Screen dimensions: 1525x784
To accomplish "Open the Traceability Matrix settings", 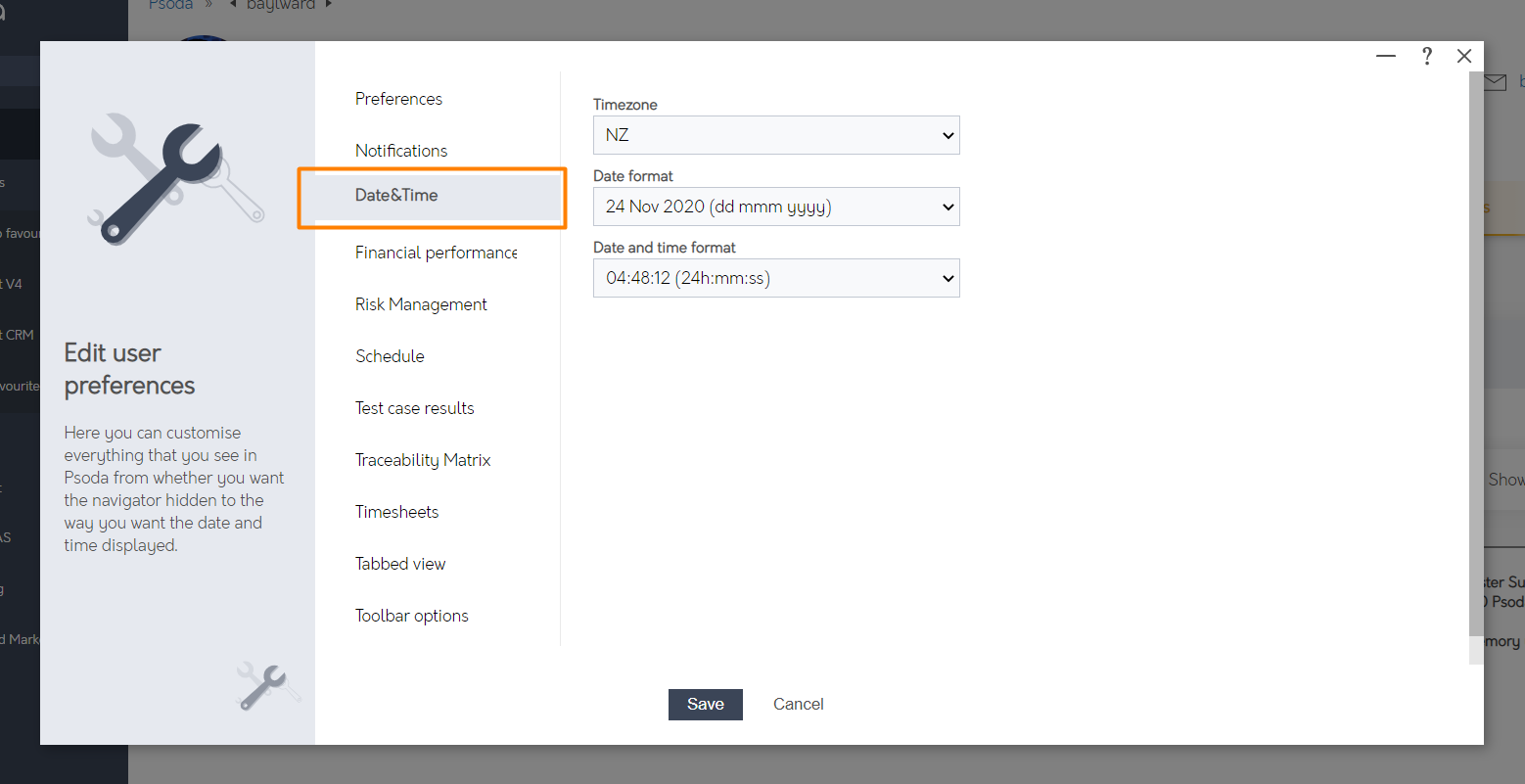I will pos(423,459).
